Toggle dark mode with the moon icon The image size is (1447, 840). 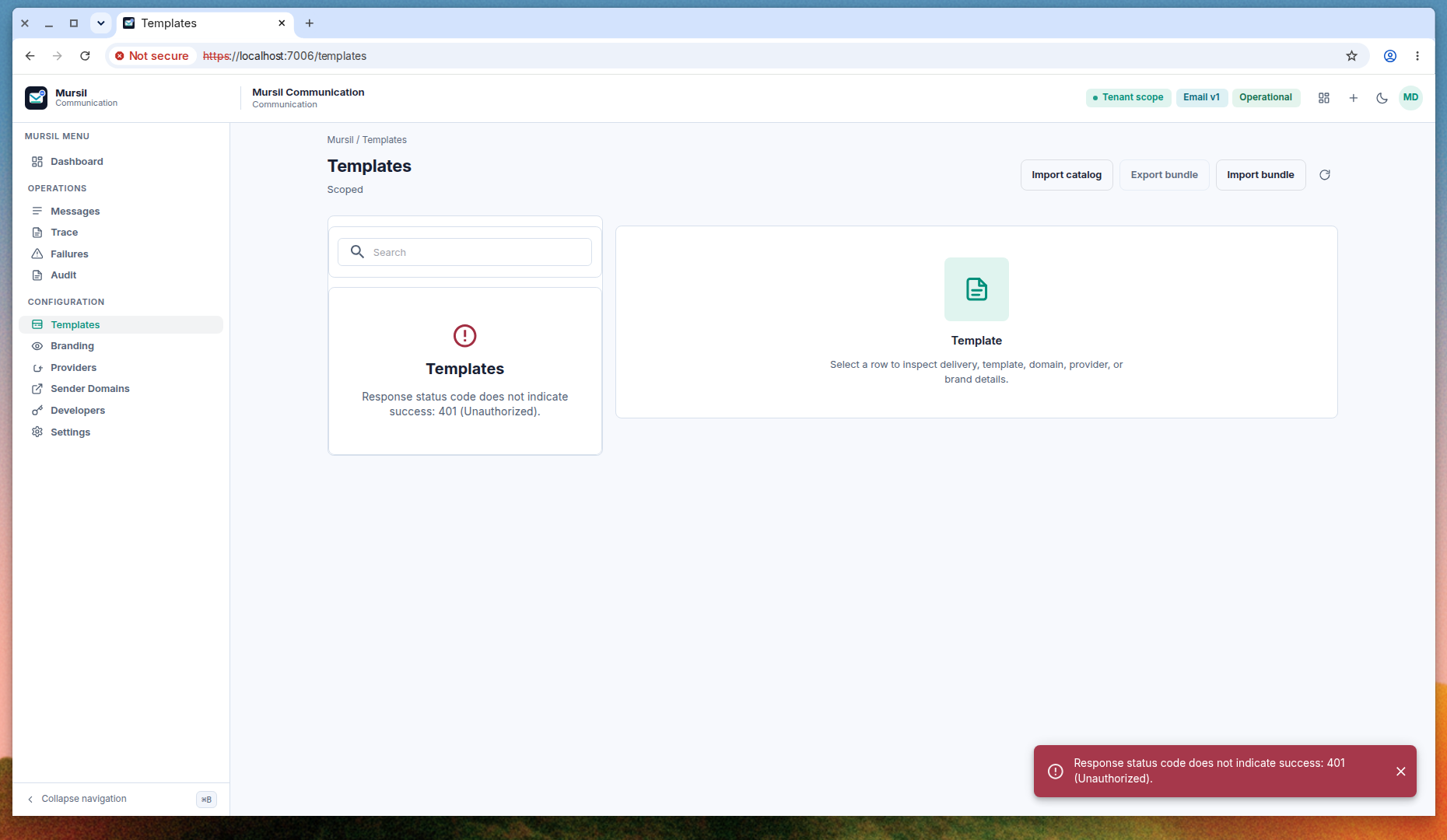pyautogui.click(x=1382, y=98)
